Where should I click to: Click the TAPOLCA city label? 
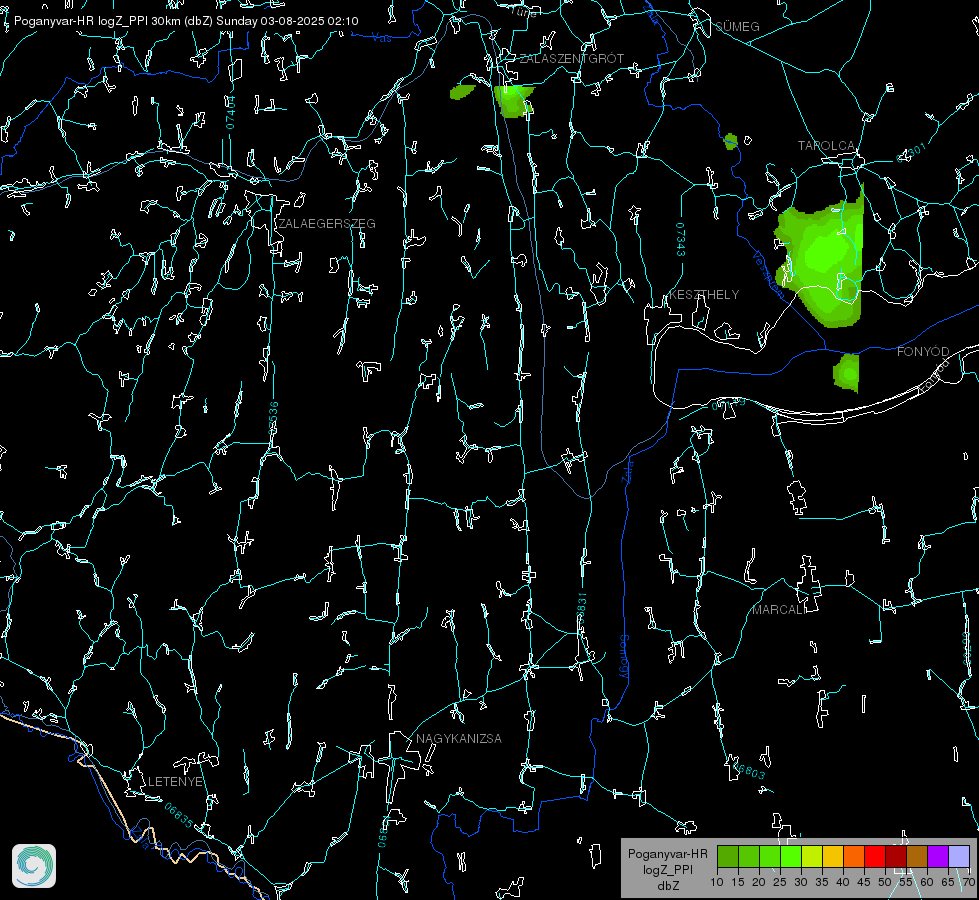pyautogui.click(x=826, y=146)
